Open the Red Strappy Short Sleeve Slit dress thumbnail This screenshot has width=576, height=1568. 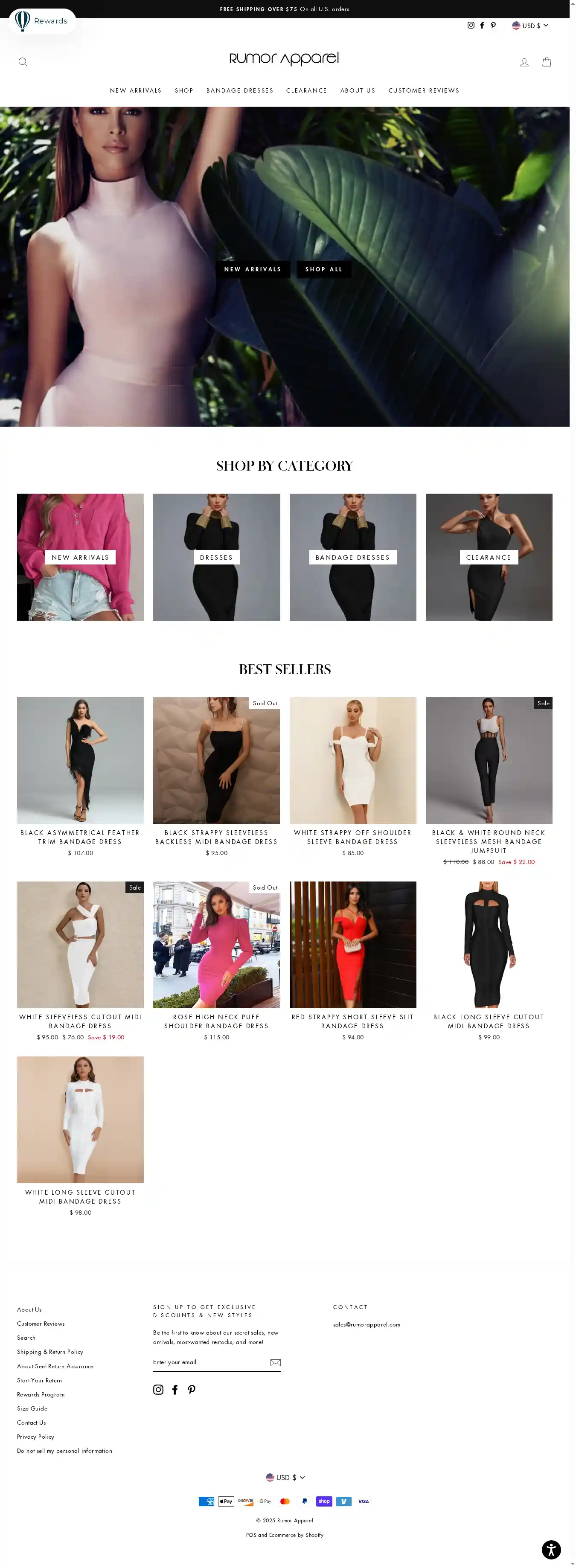352,944
